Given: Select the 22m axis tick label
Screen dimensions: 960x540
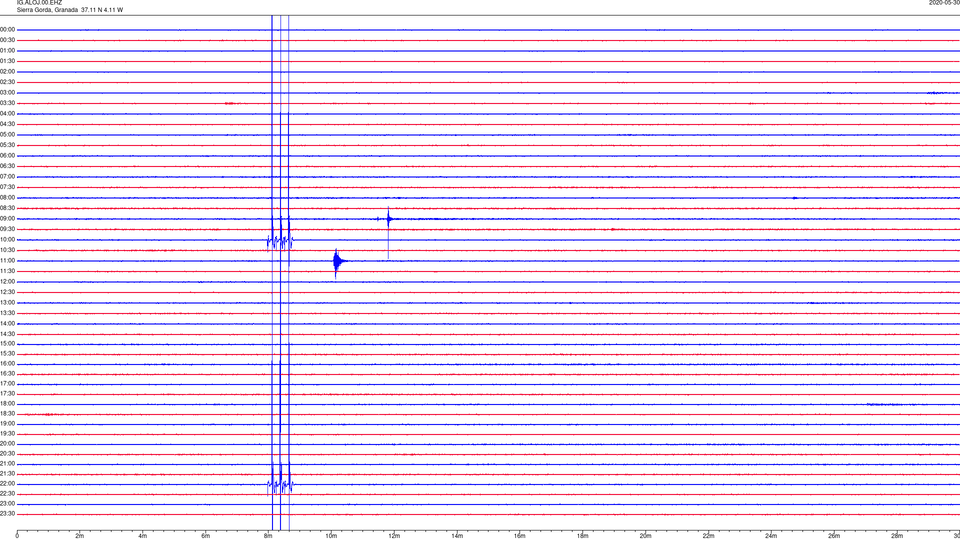Looking at the screenshot, I should [708, 536].
